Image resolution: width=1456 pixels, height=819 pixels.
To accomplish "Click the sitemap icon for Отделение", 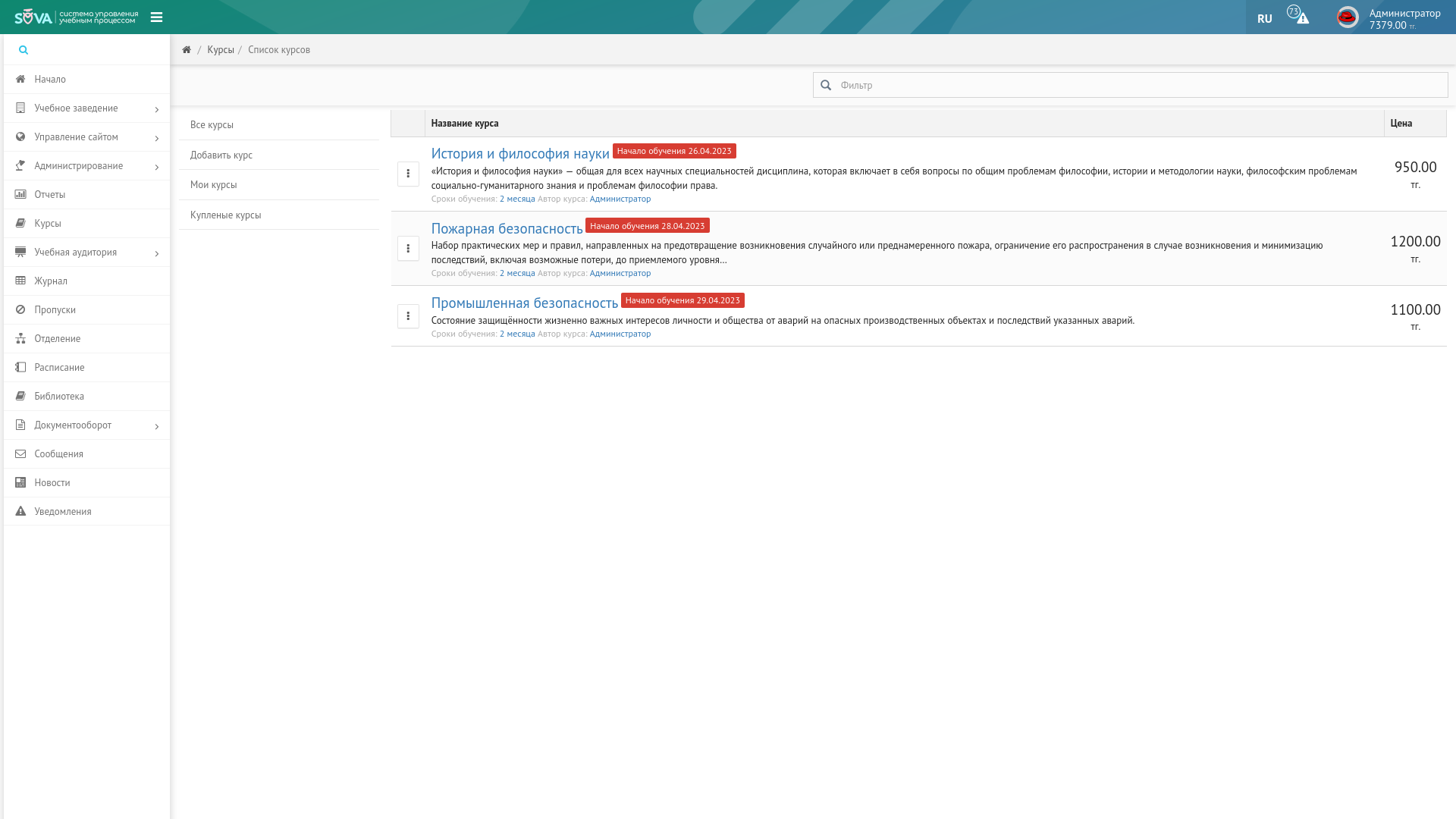I will tap(20, 338).
